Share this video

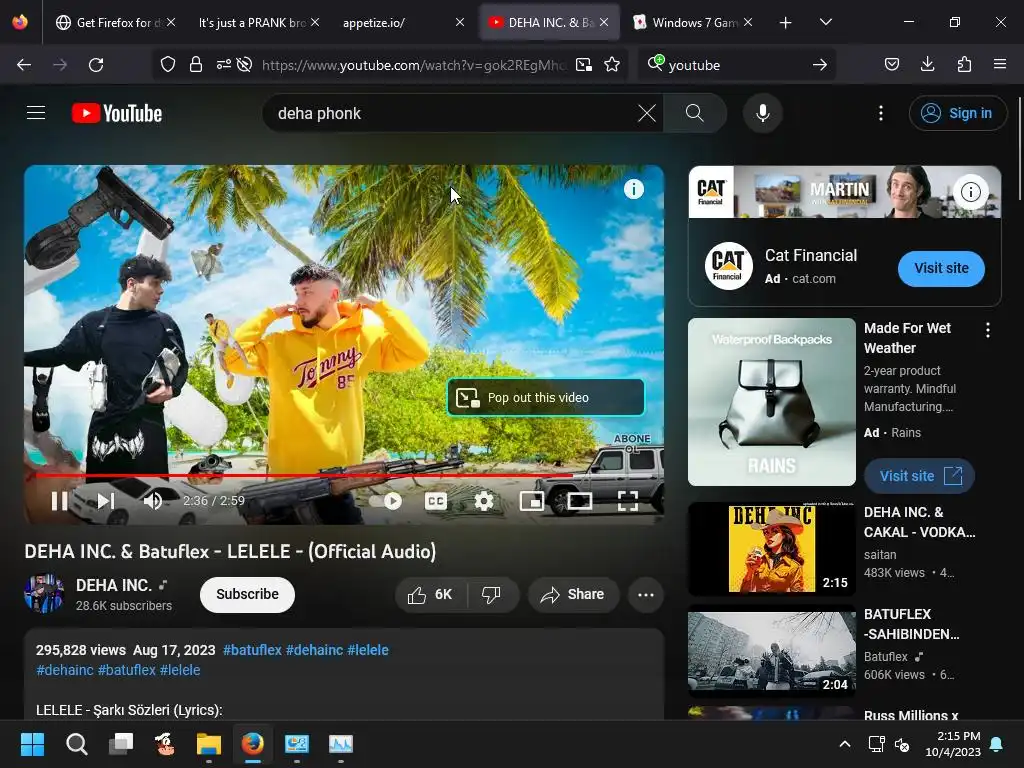[573, 594]
